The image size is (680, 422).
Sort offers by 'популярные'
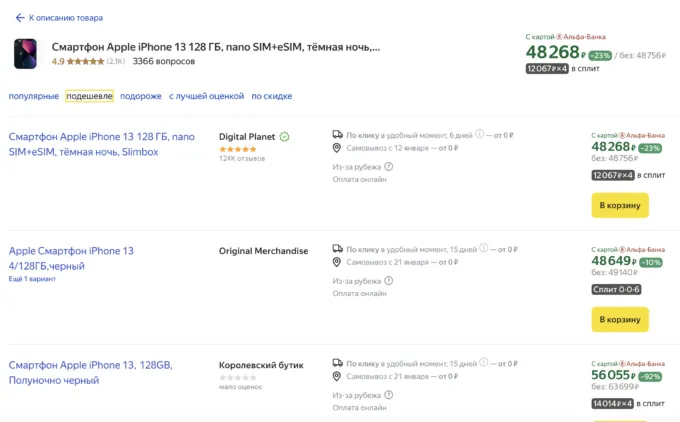(x=33, y=96)
